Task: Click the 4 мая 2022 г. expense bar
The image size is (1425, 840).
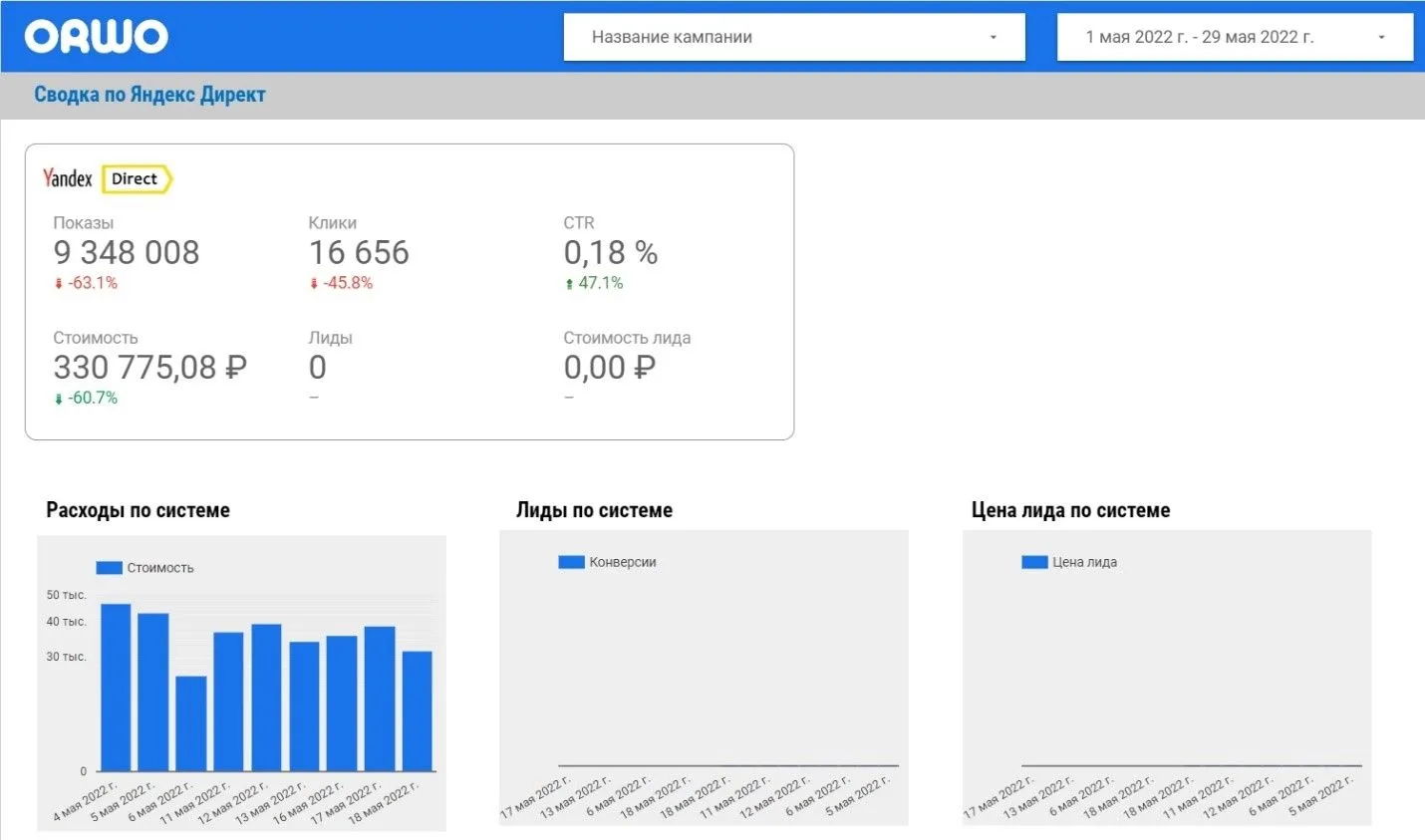Action: click(116, 688)
